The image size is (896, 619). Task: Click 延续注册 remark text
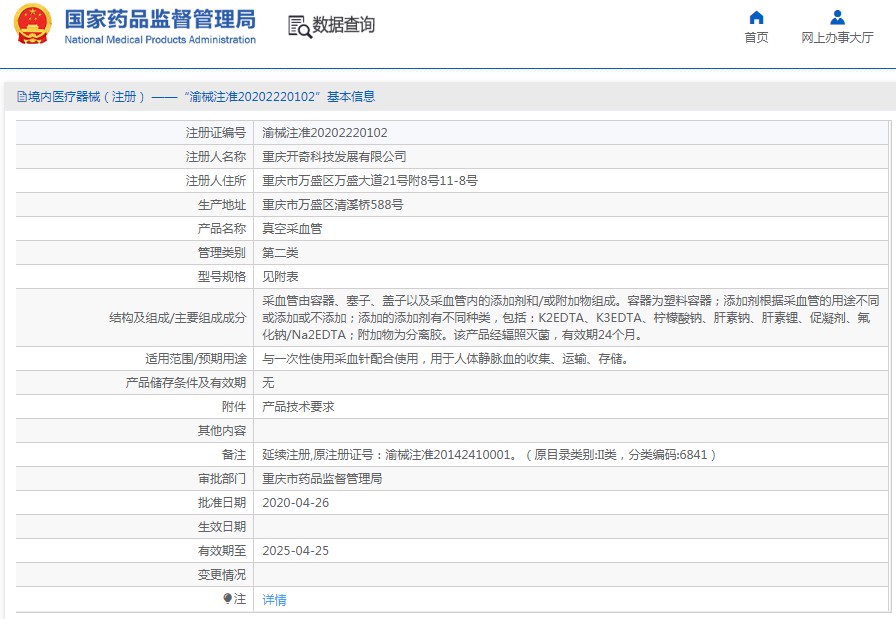click(489, 455)
